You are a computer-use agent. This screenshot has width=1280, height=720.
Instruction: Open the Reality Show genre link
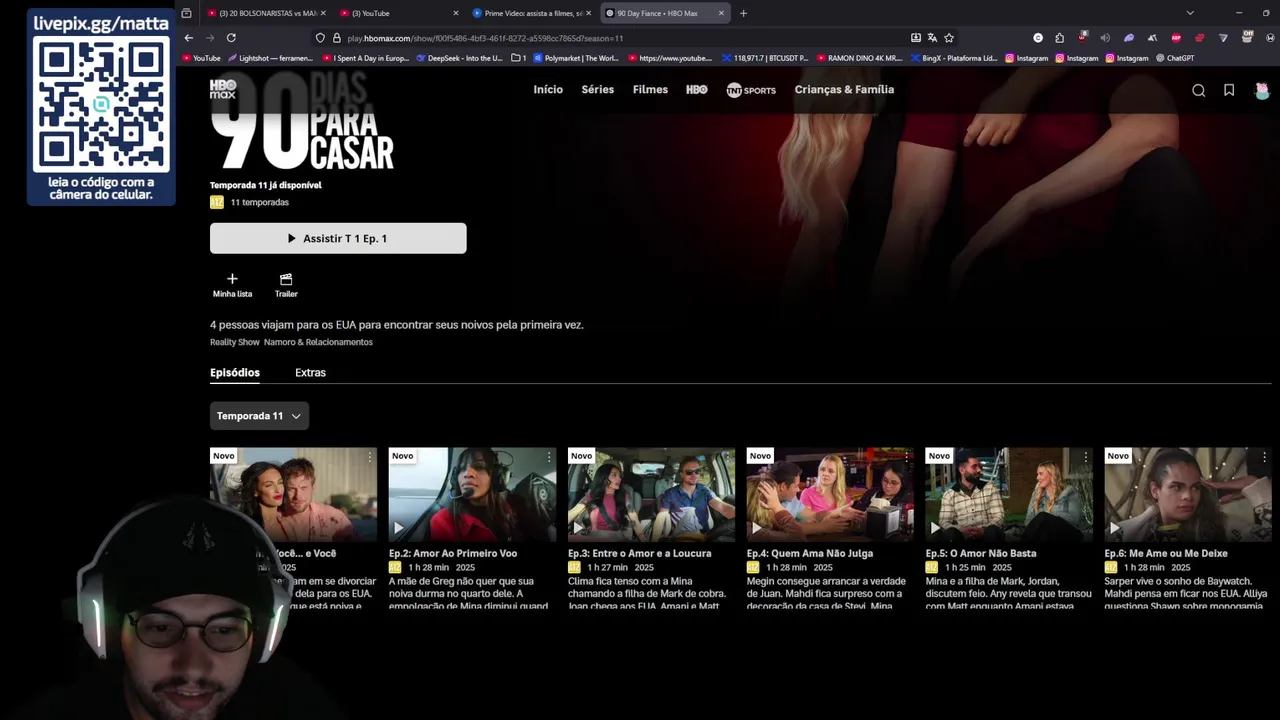click(235, 342)
